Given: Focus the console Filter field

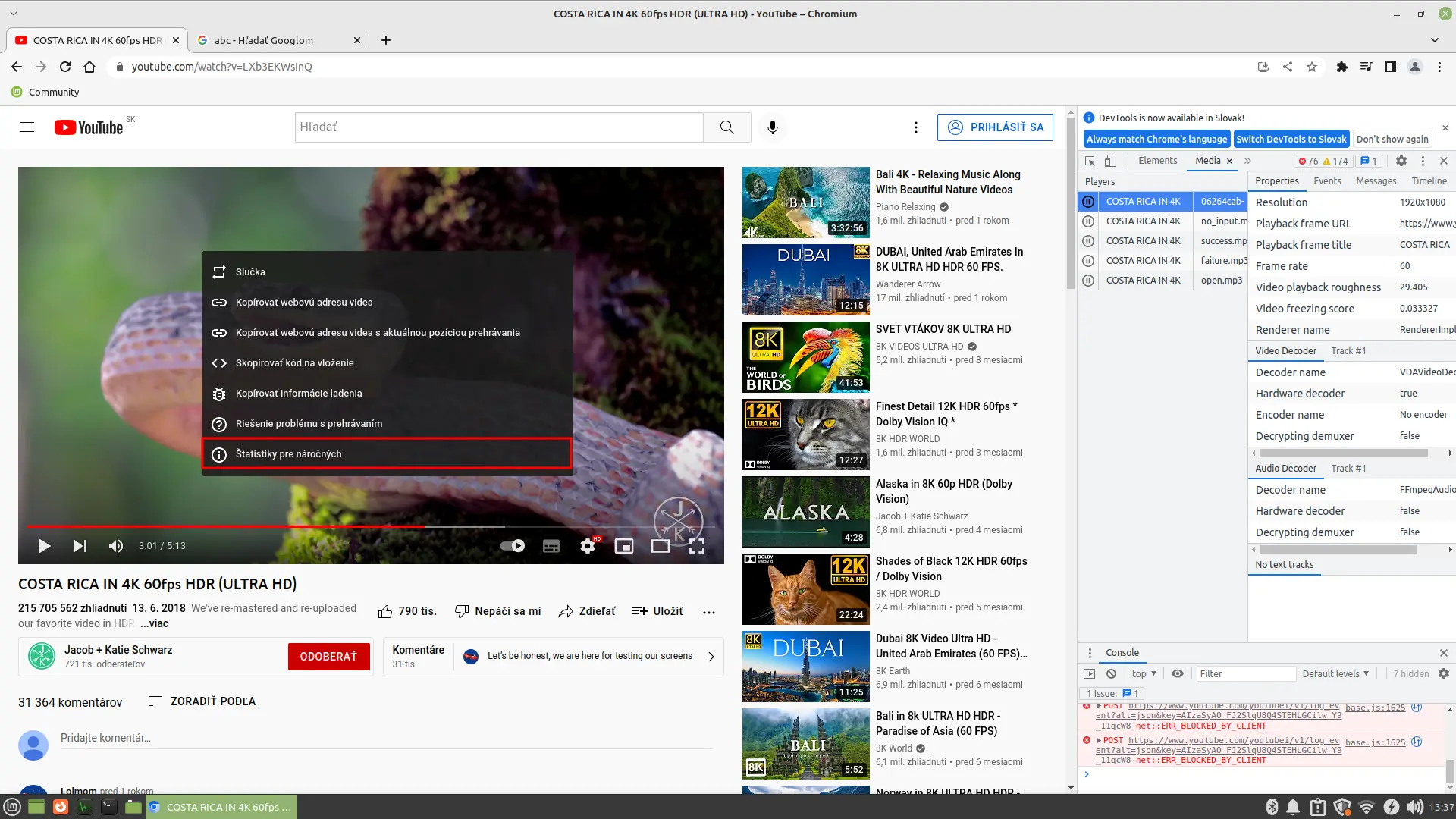Looking at the screenshot, I should [x=1245, y=674].
